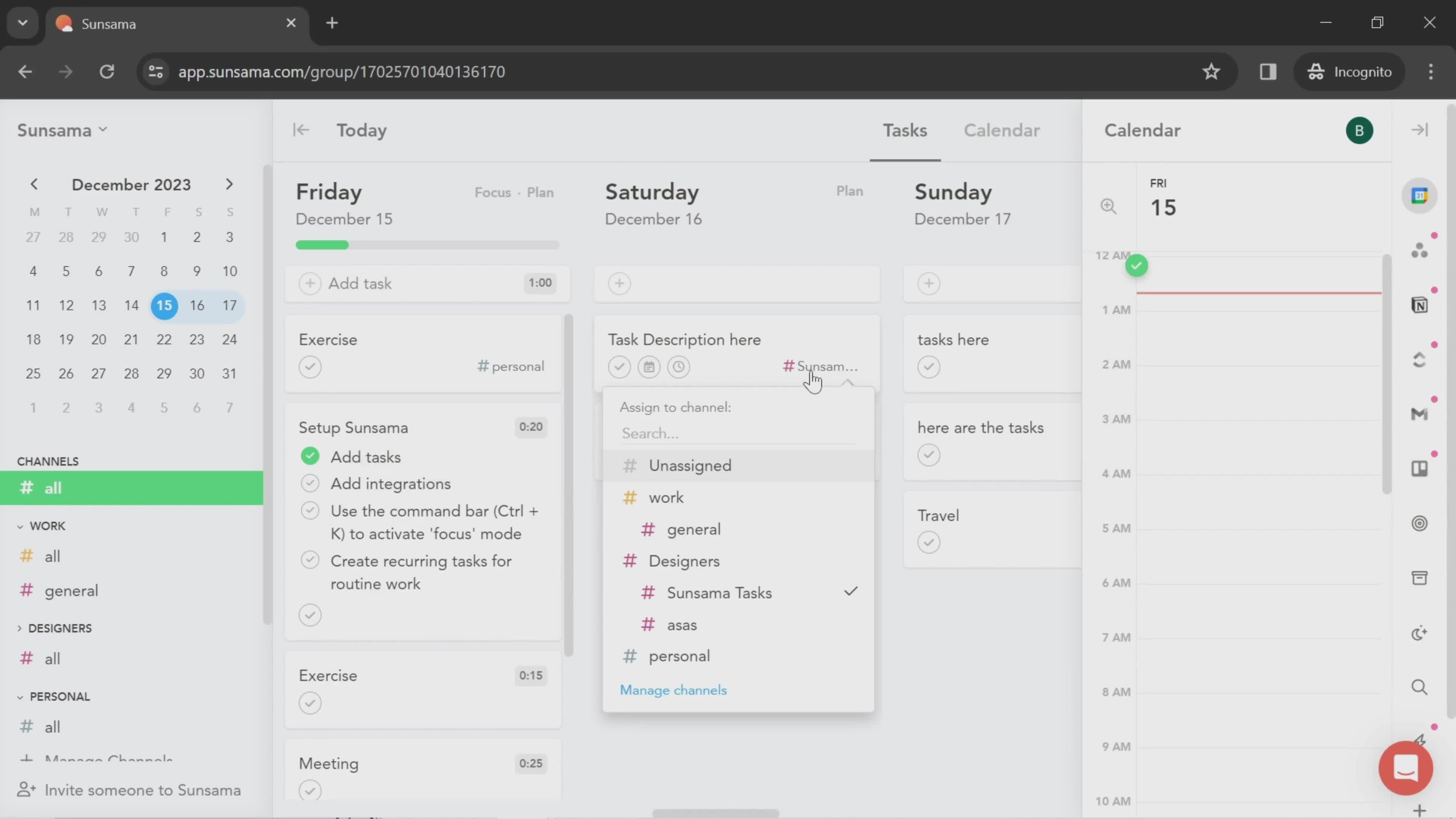Image resolution: width=1456 pixels, height=819 pixels.
Task: Assign task to Designers channel
Action: pos(738,561)
